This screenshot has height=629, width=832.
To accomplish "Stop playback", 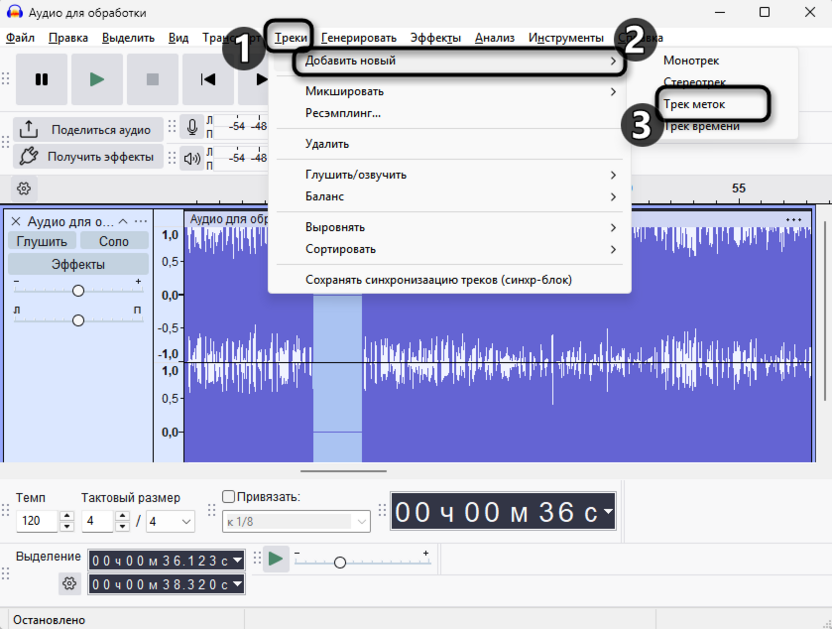I will [152, 79].
